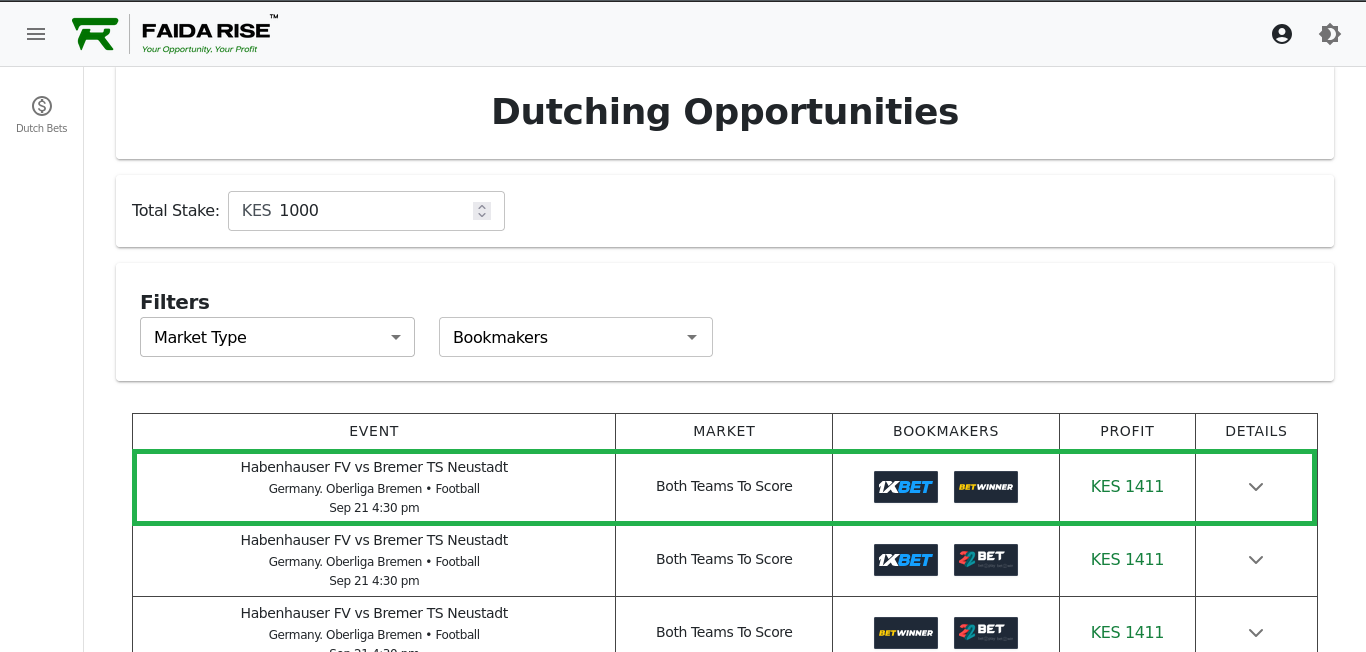Expand details for the highlighted 1xBet-BetWinner opportunity
The height and width of the screenshot is (652, 1366).
point(1256,487)
